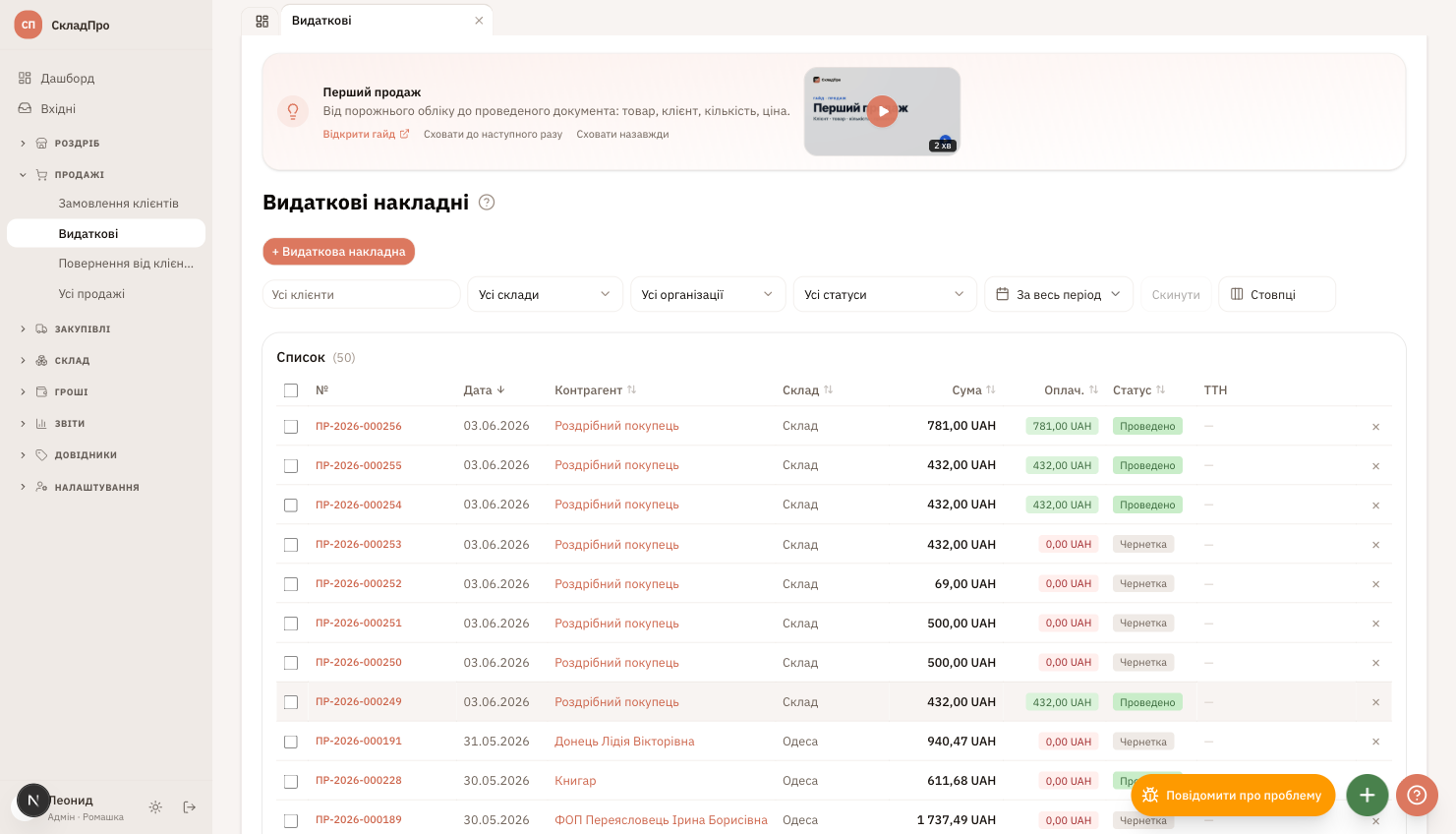Check the row ПР-2026-000191 checkbox

(291, 742)
